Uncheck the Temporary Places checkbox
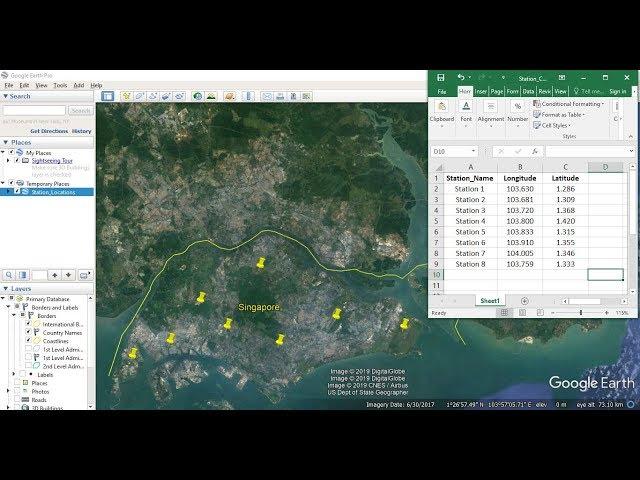 point(12,183)
